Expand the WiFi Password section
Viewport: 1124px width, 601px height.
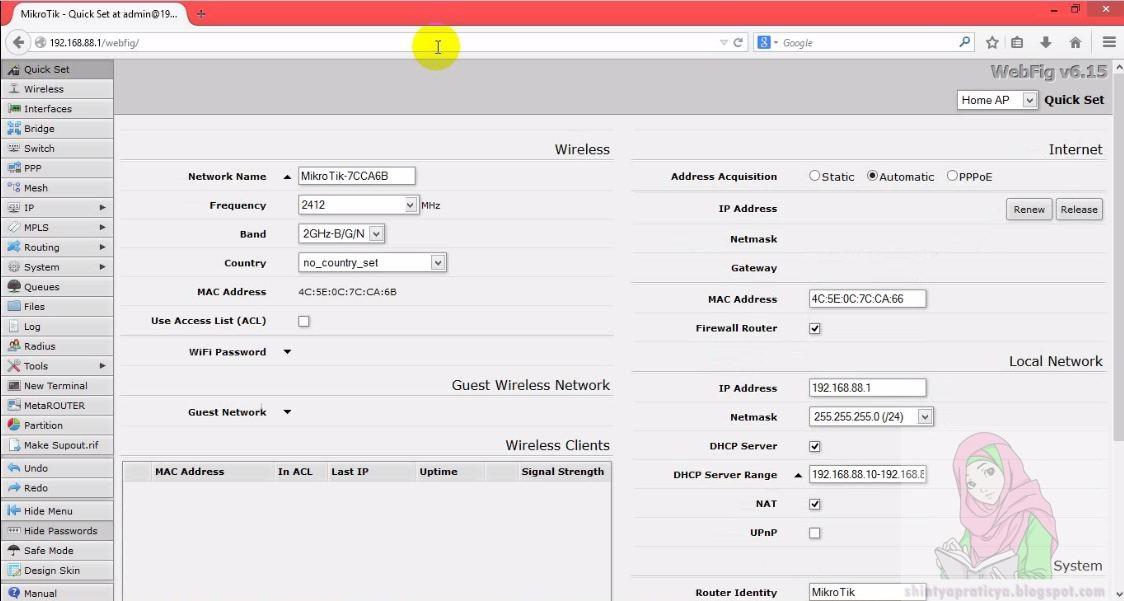click(287, 352)
